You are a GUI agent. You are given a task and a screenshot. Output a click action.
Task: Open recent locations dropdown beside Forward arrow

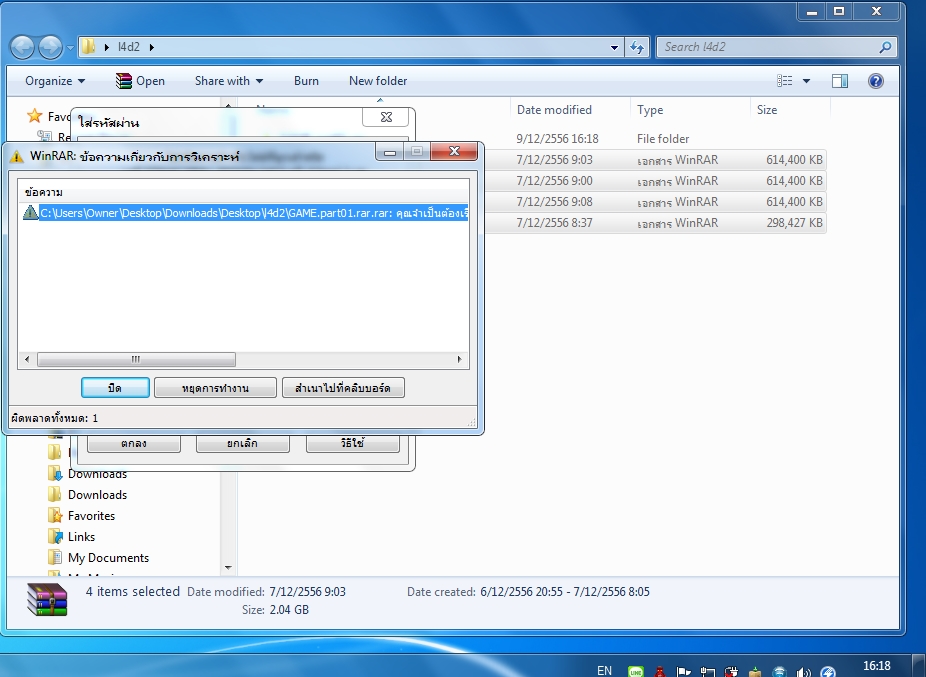tap(70, 47)
